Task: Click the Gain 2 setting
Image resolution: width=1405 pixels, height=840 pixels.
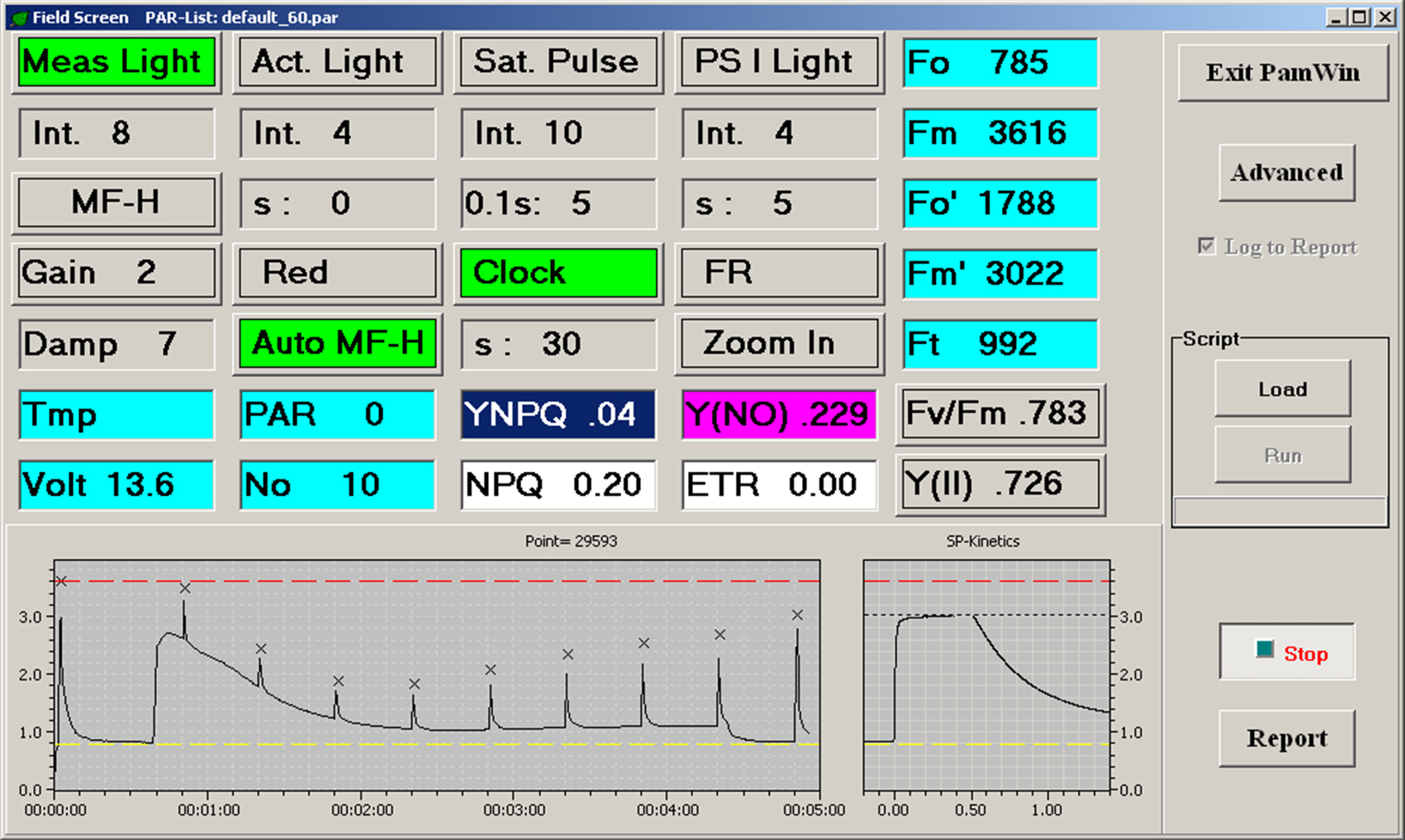Action: click(x=116, y=273)
